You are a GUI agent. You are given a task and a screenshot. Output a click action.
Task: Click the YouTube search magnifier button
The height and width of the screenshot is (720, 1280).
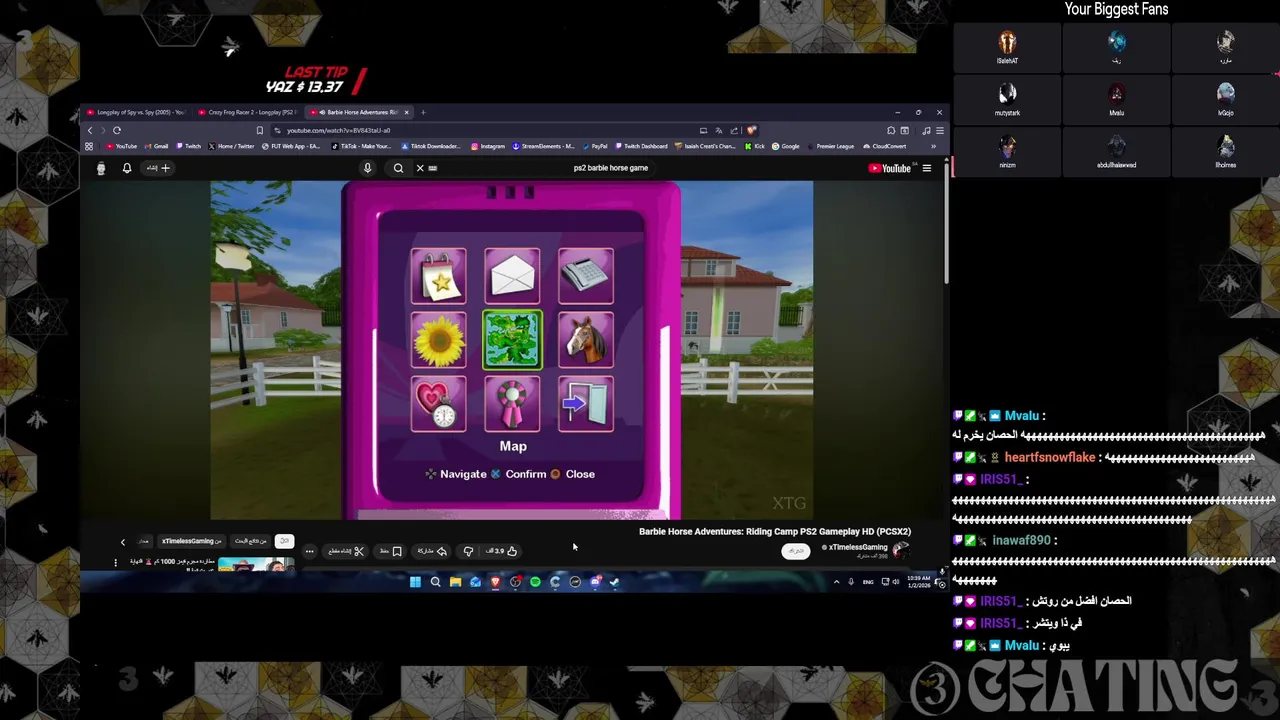tap(398, 168)
